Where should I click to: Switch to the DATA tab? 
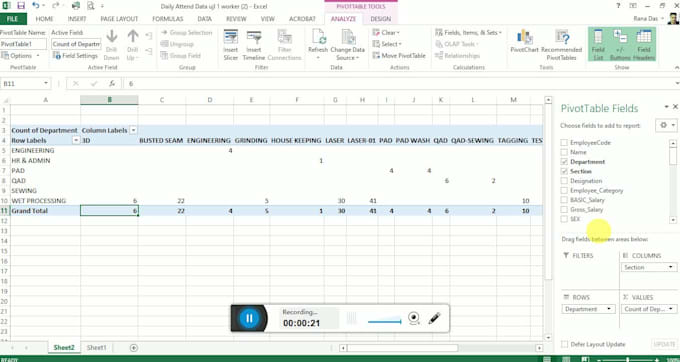click(x=204, y=19)
